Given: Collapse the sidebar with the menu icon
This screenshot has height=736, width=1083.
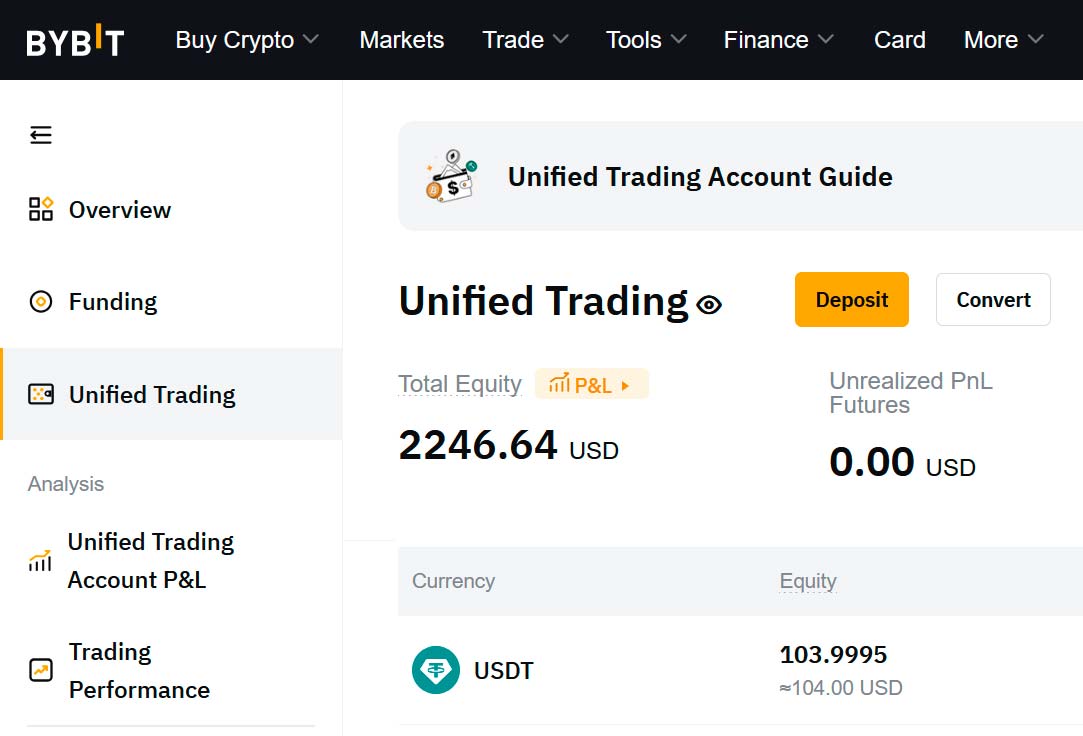Looking at the screenshot, I should point(41,135).
